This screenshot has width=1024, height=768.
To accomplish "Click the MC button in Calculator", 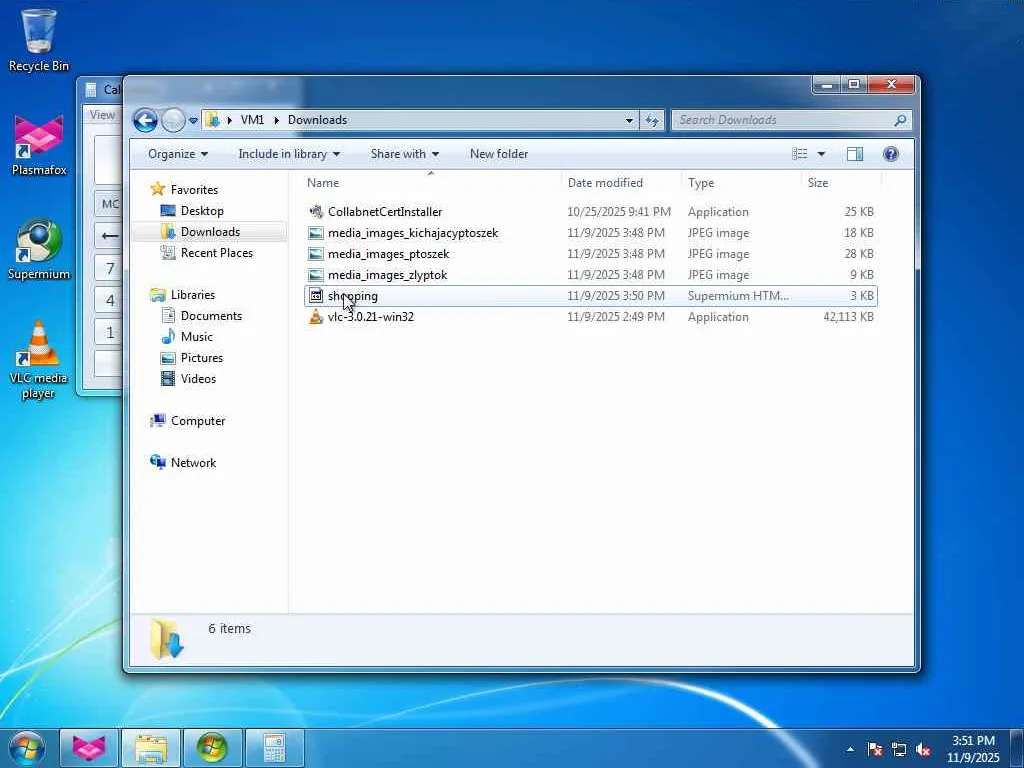I will (x=109, y=204).
